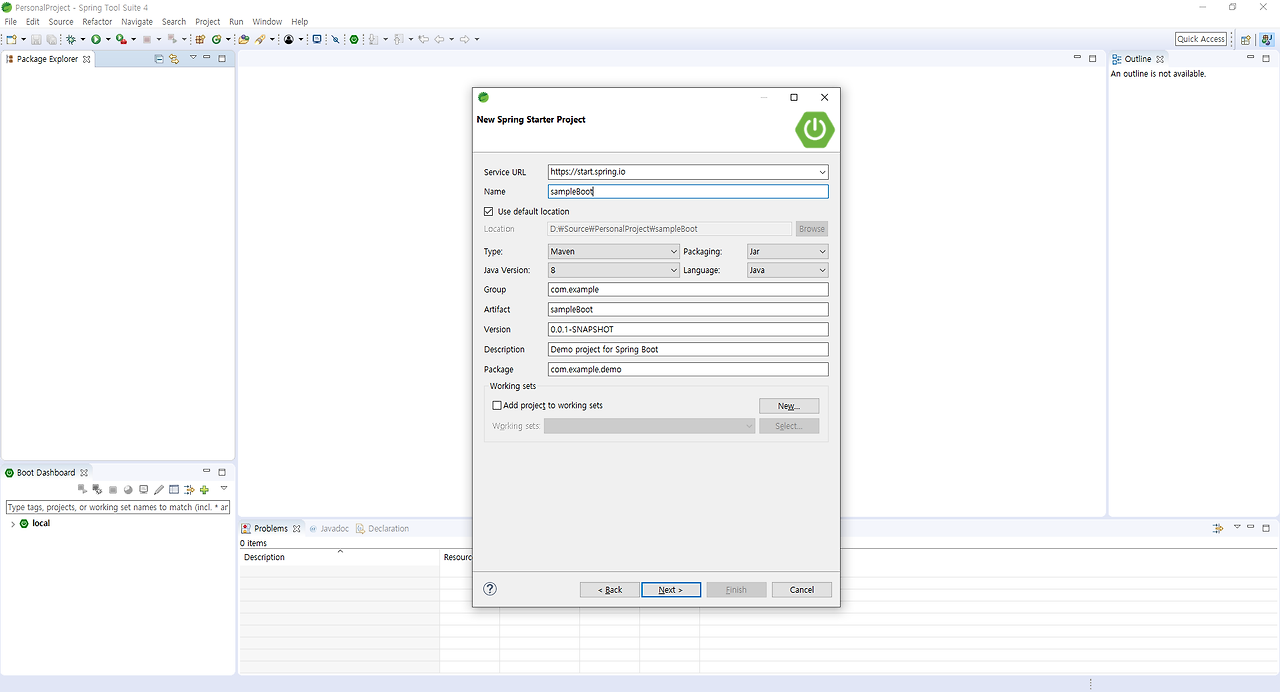Click the Debug bug icon in toolbar
Image resolution: width=1280 pixels, height=692 pixels.
(71, 39)
